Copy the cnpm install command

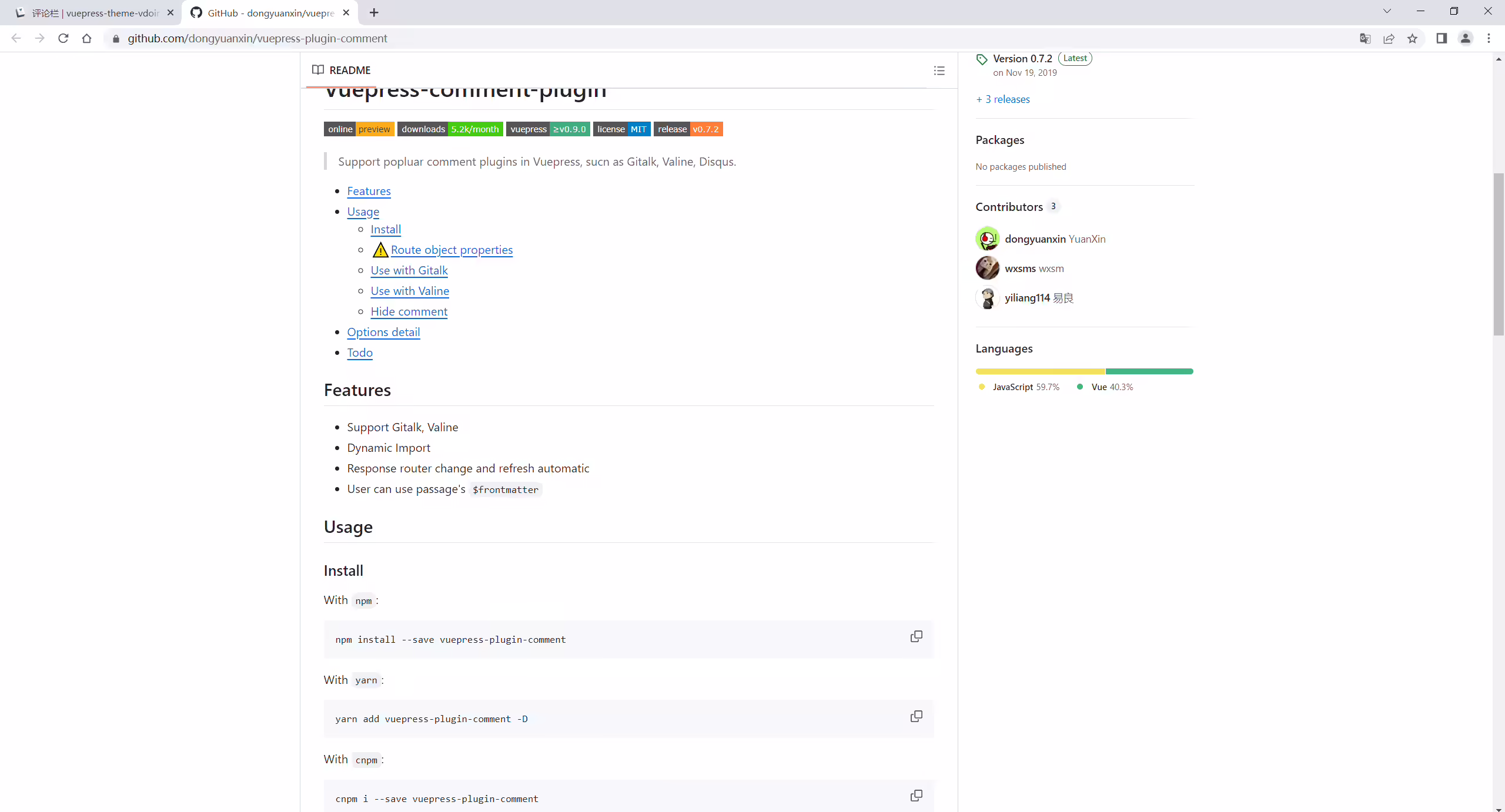click(x=916, y=796)
